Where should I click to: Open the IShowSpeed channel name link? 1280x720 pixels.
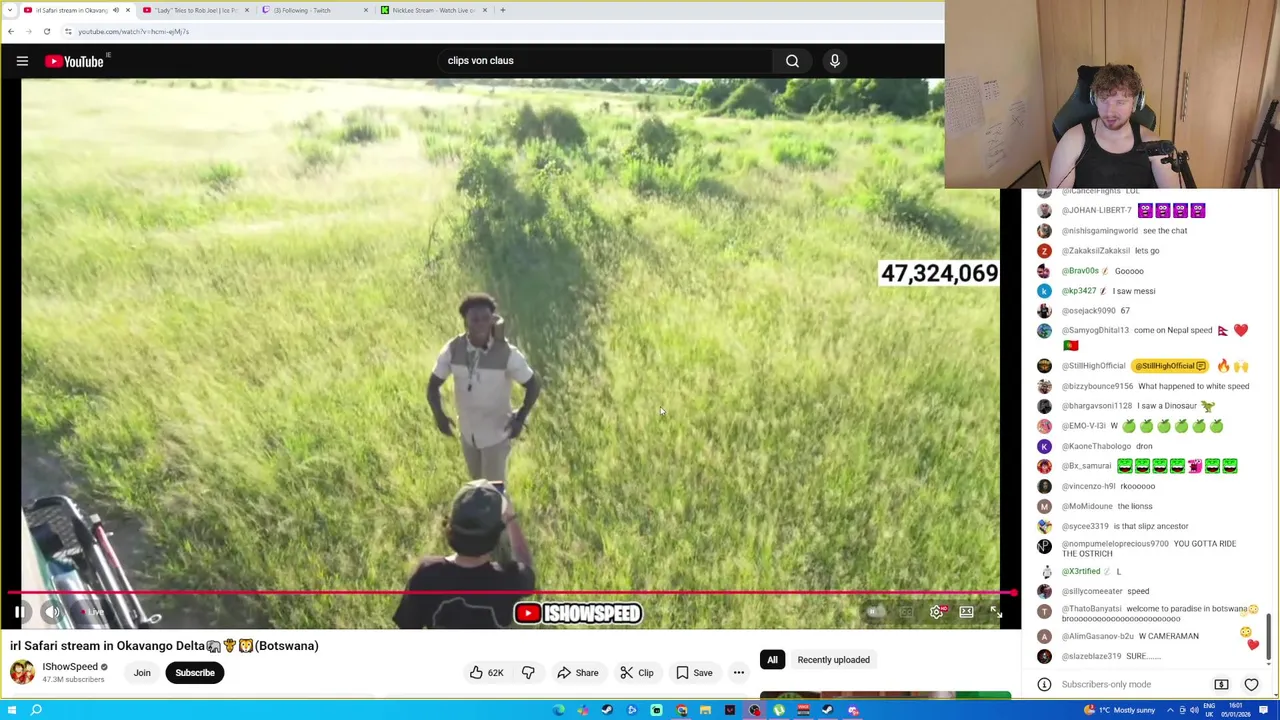(x=70, y=667)
